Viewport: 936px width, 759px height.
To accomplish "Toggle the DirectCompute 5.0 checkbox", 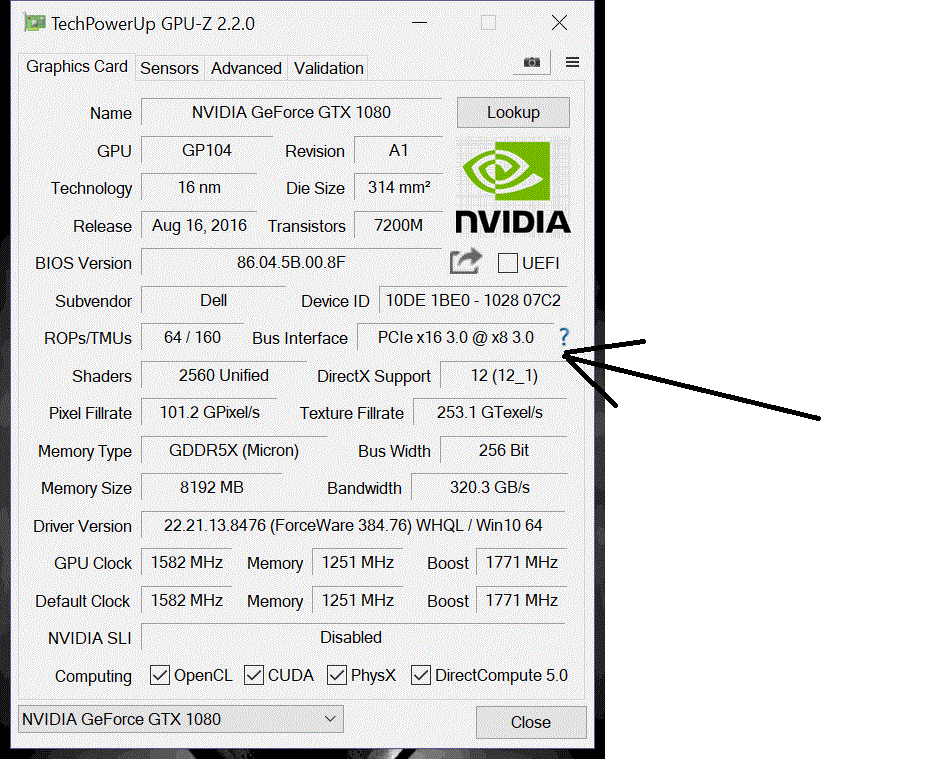I will (x=420, y=675).
